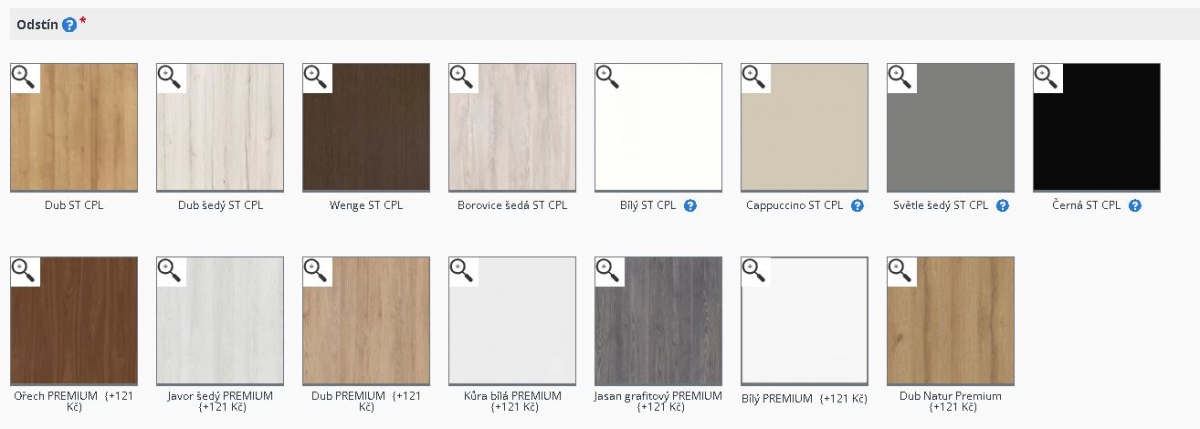Enlarge the Ořech PREMIUM sample via magnifier

pyautogui.click(x=24, y=270)
